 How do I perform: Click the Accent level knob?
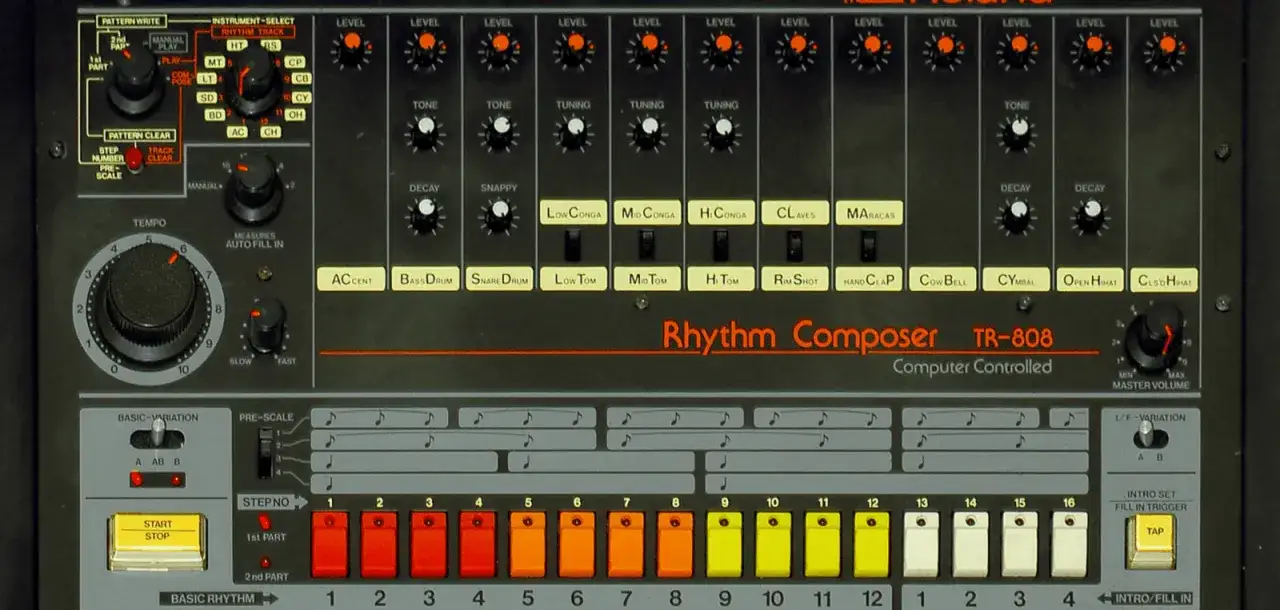click(351, 46)
